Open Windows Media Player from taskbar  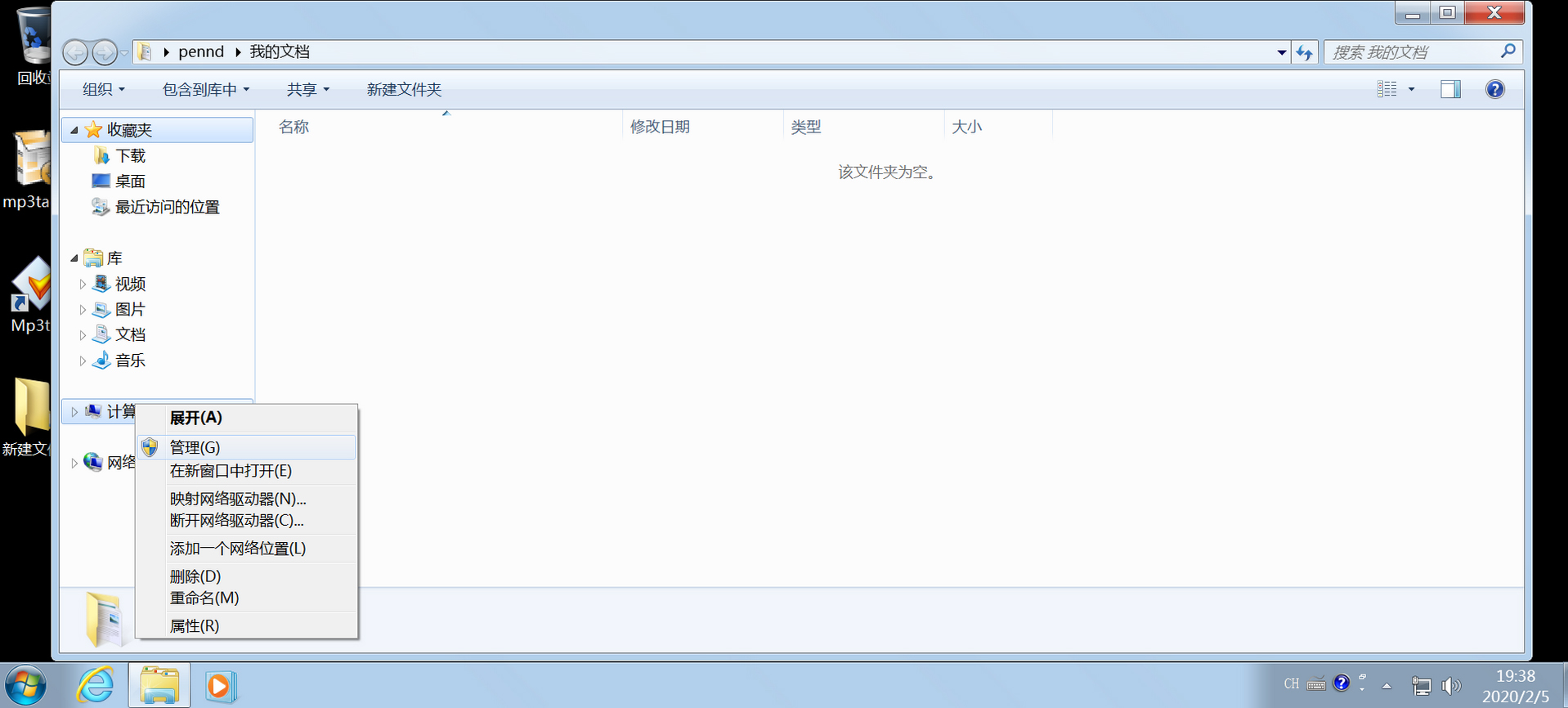pyautogui.click(x=220, y=685)
